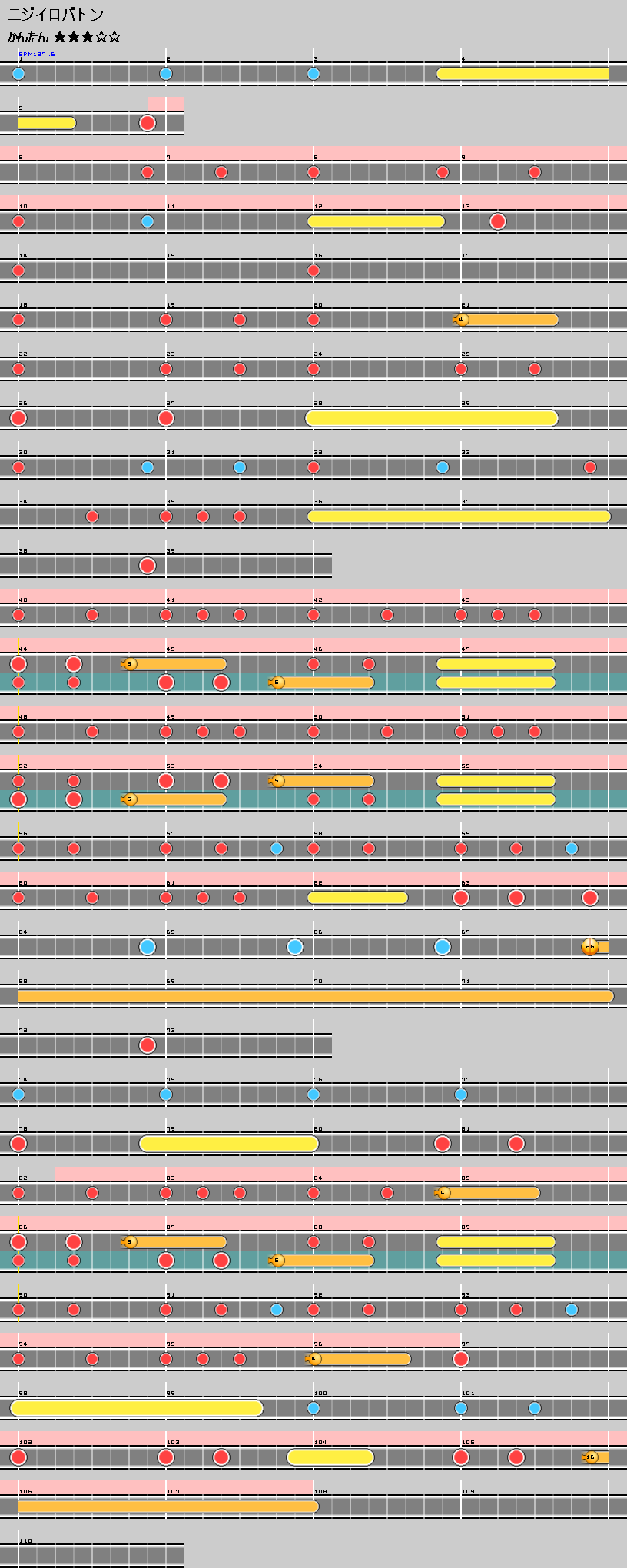The width and height of the screenshot is (627, 1568).
Task: Select the balloon note in measure 21
Action: [x=462, y=320]
